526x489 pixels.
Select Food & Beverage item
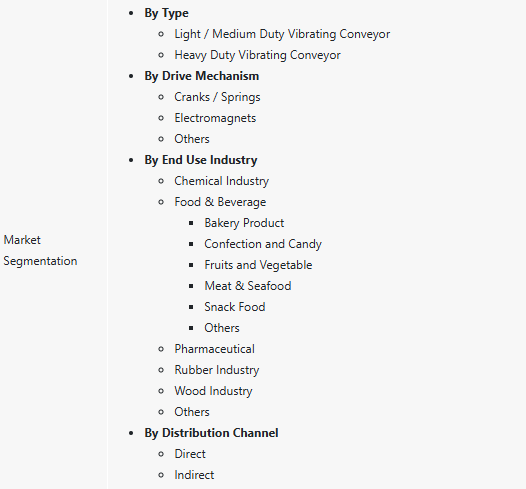[x=220, y=202]
